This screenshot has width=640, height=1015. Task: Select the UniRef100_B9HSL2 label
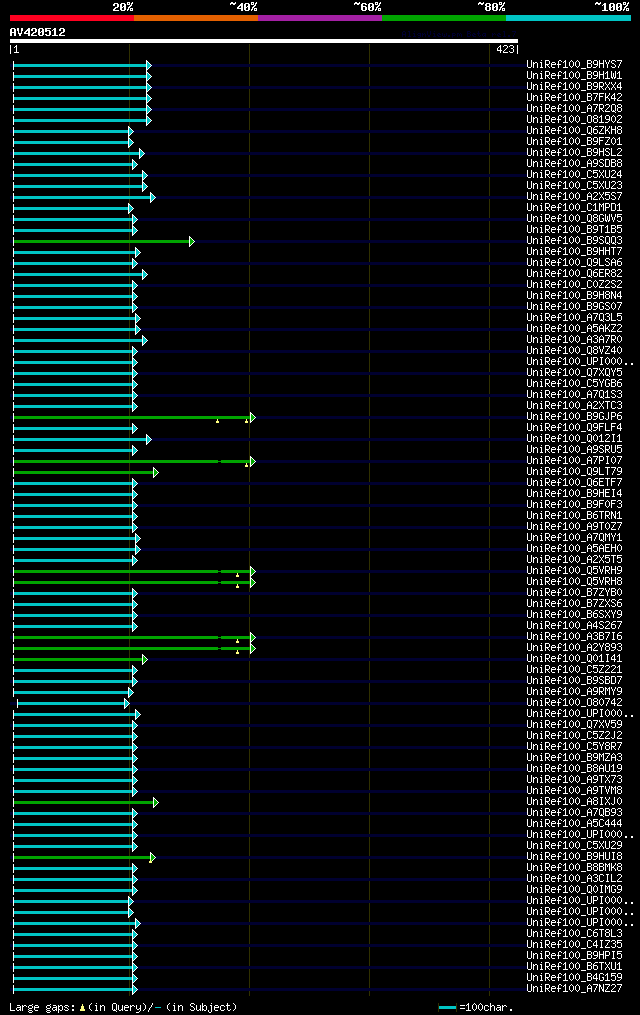574,153
